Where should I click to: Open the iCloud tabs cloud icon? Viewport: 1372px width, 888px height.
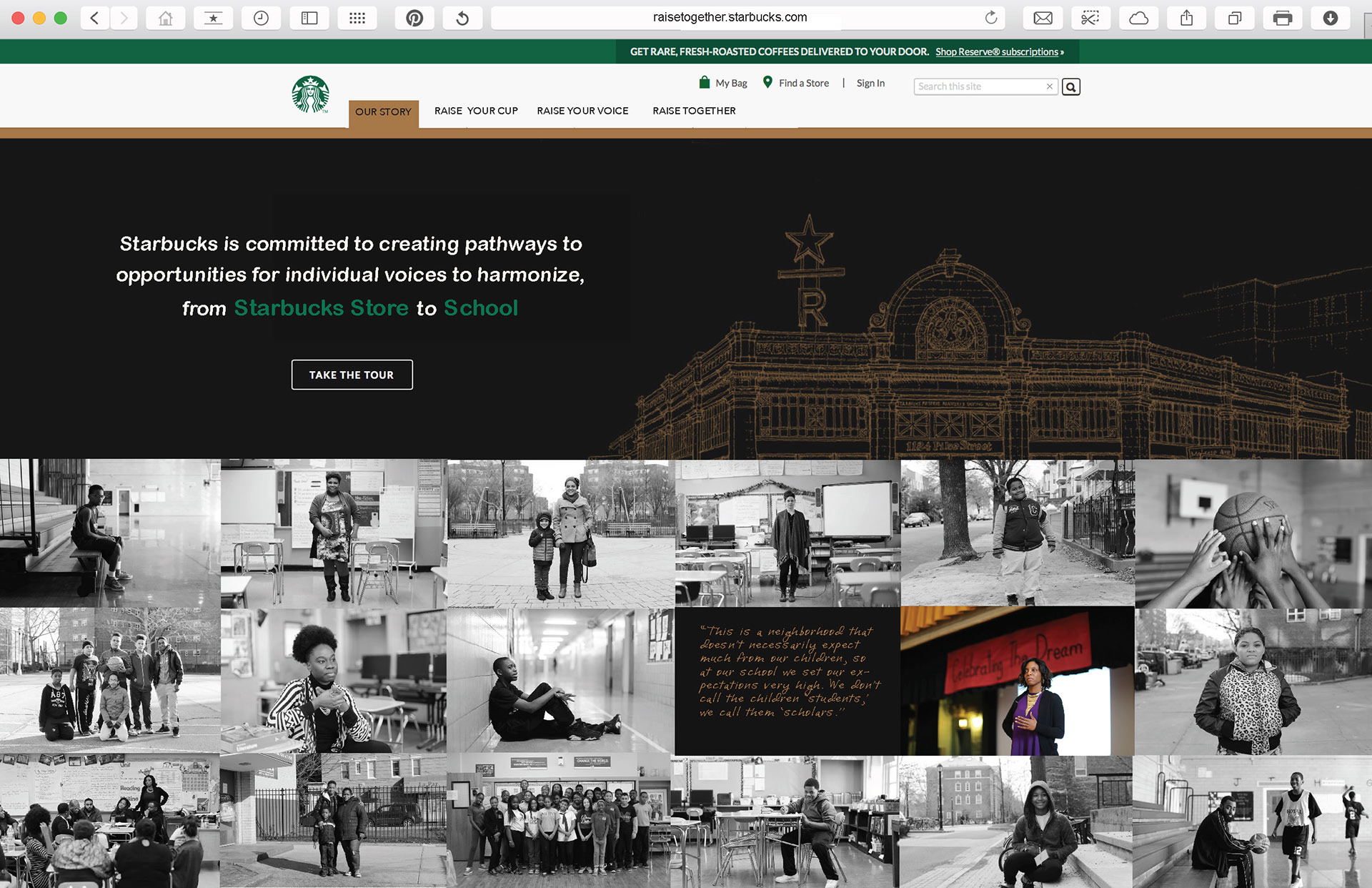pos(1138,18)
